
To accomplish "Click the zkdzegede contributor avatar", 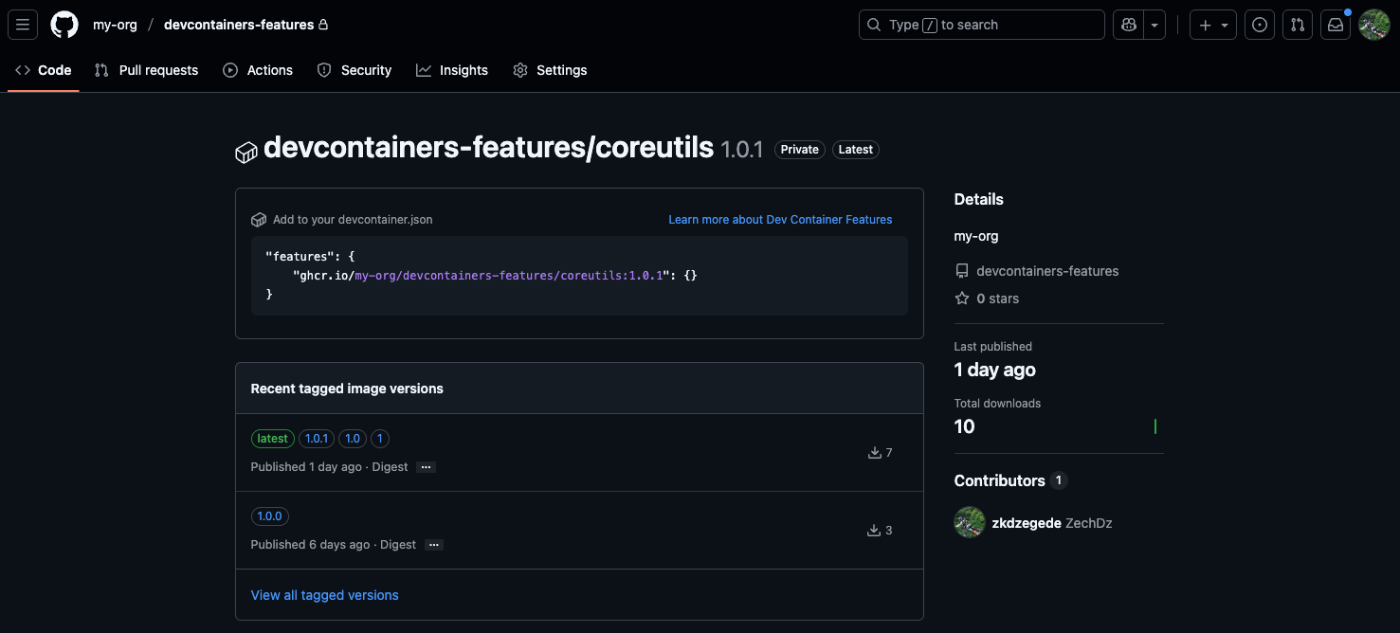I will pyautogui.click(x=969, y=522).
